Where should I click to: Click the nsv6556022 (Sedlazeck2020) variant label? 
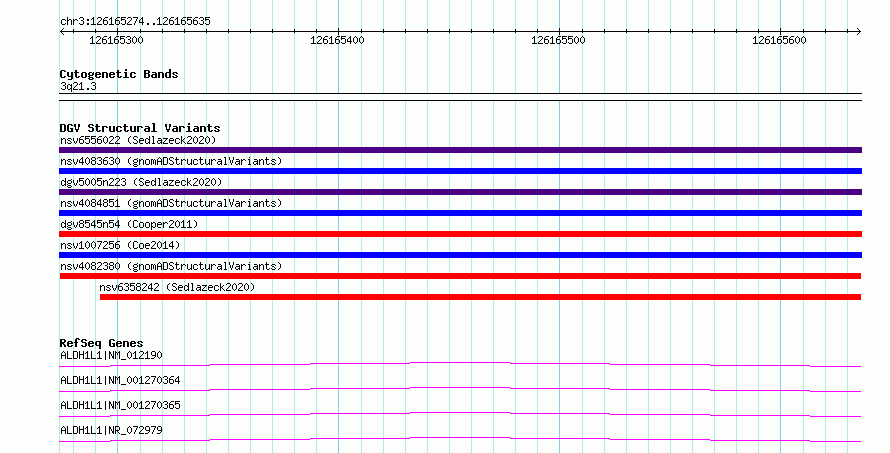point(138,140)
